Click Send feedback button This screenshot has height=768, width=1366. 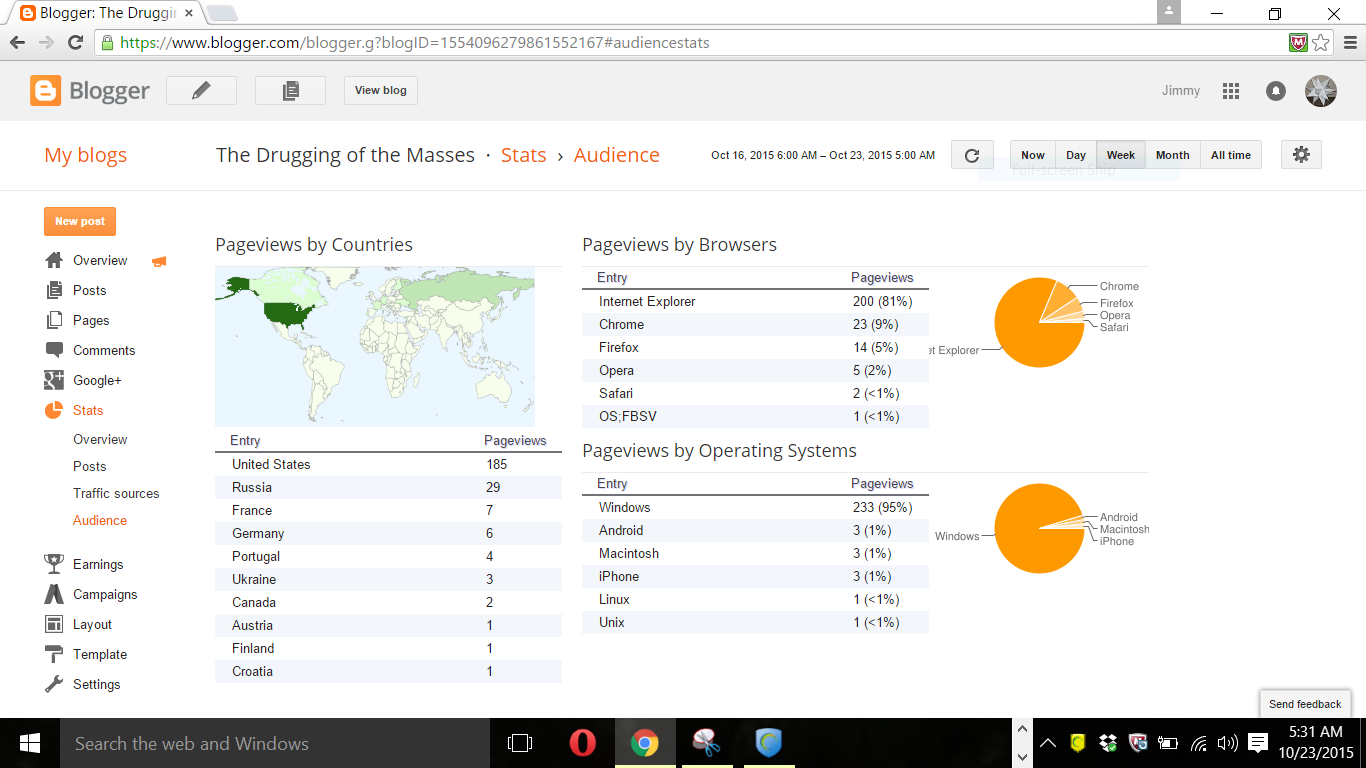(1305, 704)
